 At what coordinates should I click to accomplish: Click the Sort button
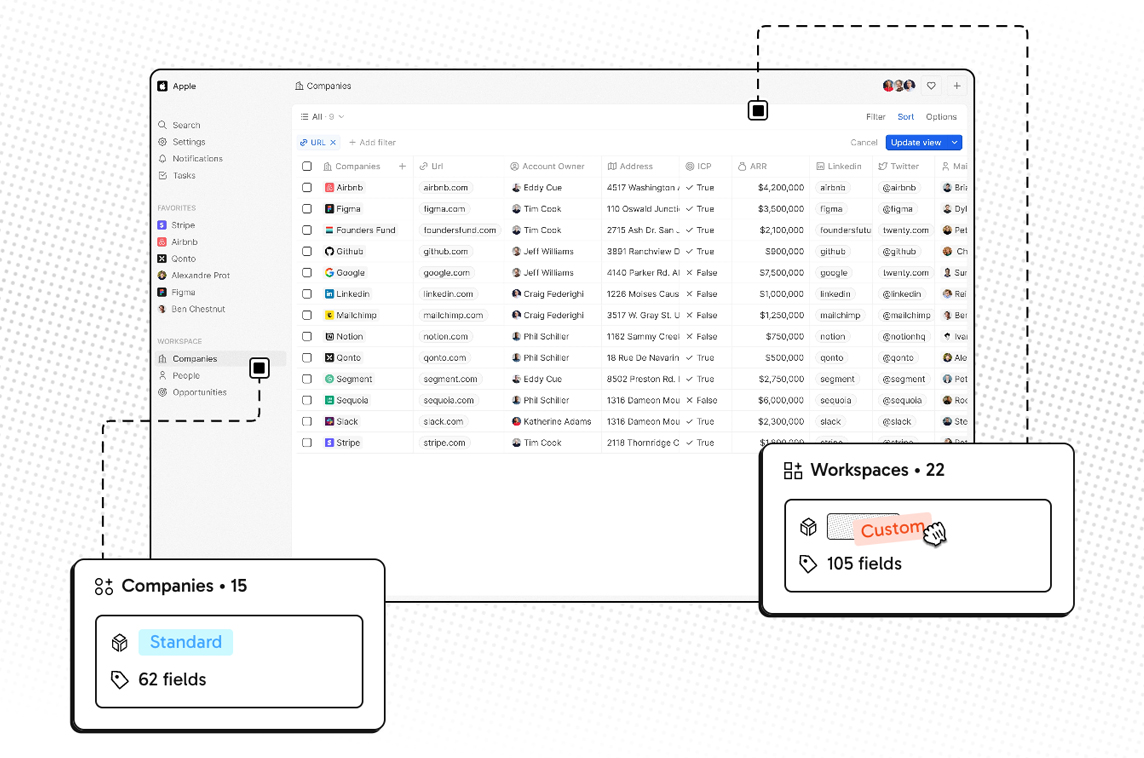(905, 117)
